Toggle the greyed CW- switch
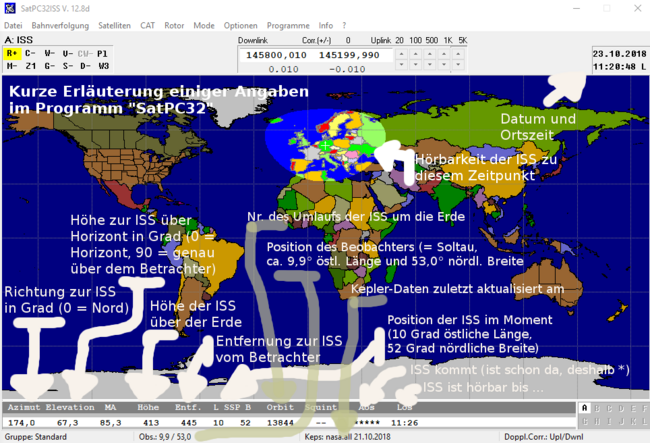Viewport: 650px width, 443px height. pos(85,53)
